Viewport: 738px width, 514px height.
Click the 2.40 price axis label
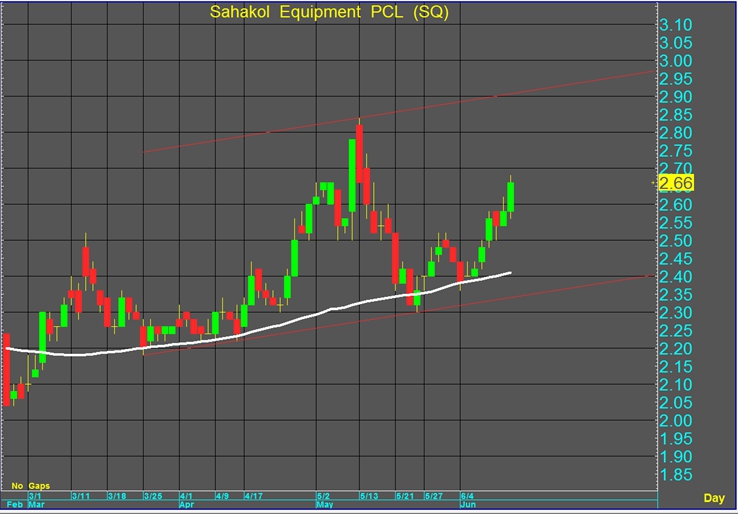pyautogui.click(x=676, y=277)
